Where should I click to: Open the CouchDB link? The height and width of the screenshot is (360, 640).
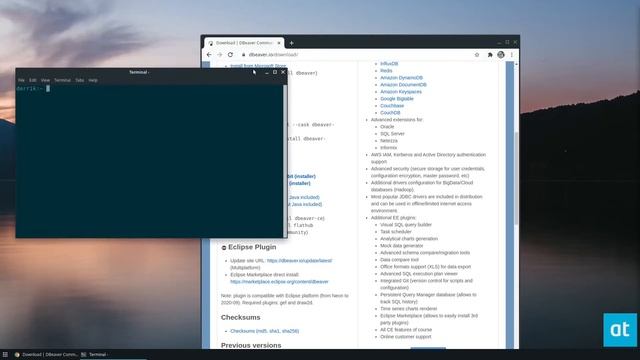click(x=390, y=113)
